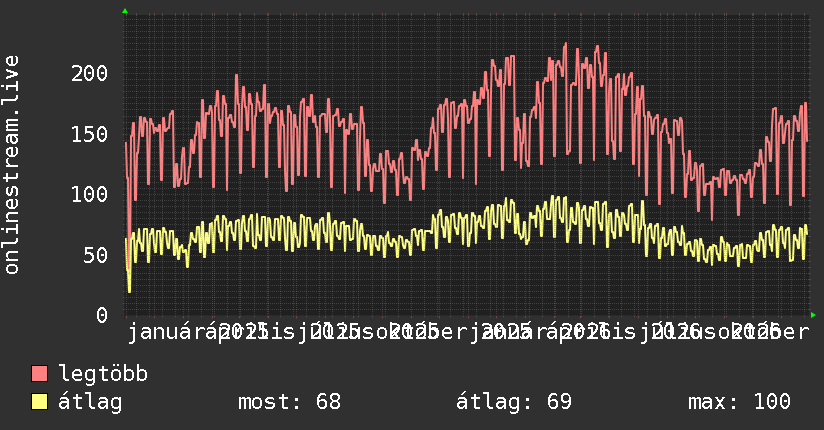Click the 'most: 68' value
The width and height of the screenshot is (824, 430).
[x=290, y=402]
